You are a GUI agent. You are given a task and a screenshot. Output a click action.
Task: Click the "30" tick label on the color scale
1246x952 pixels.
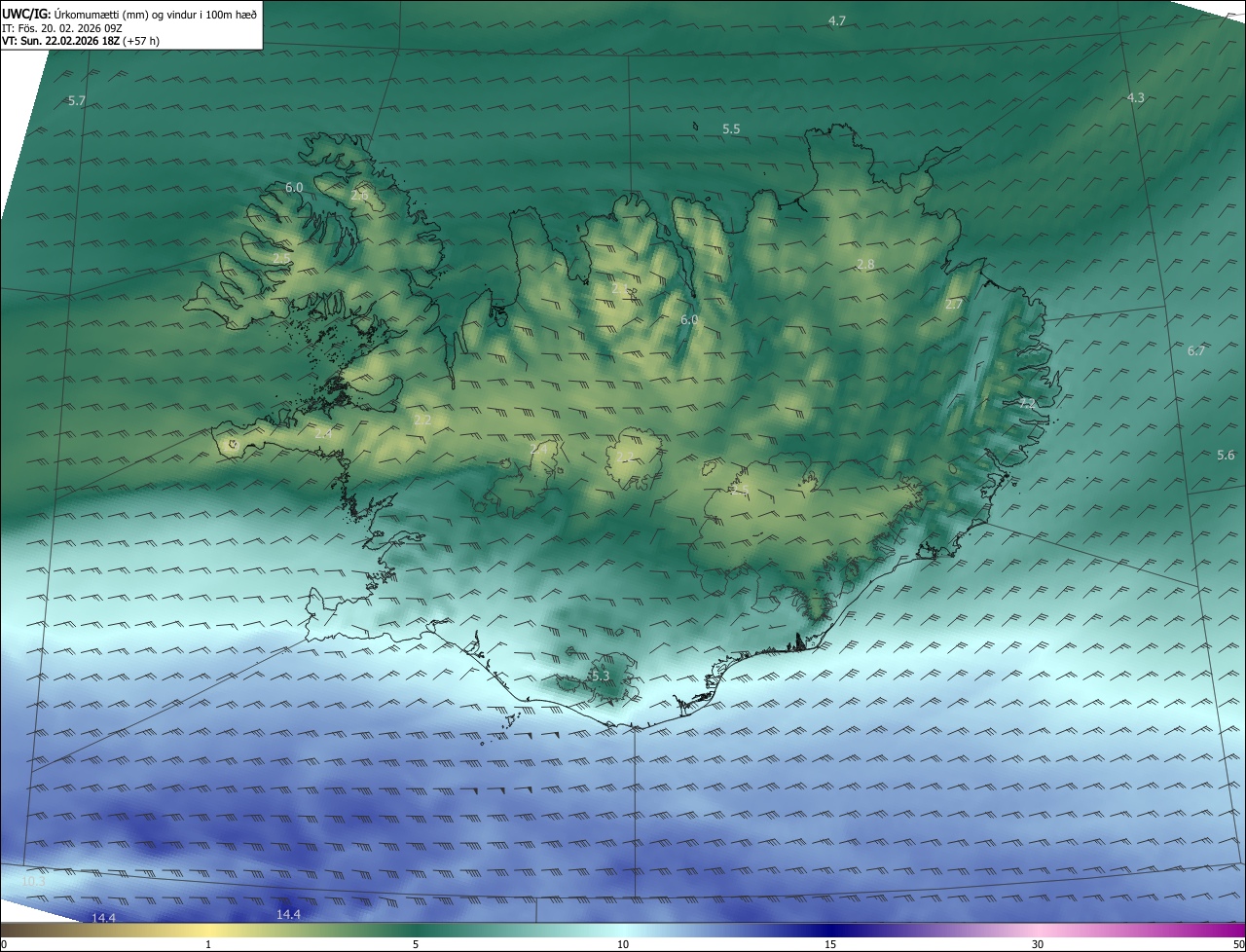point(1038,944)
